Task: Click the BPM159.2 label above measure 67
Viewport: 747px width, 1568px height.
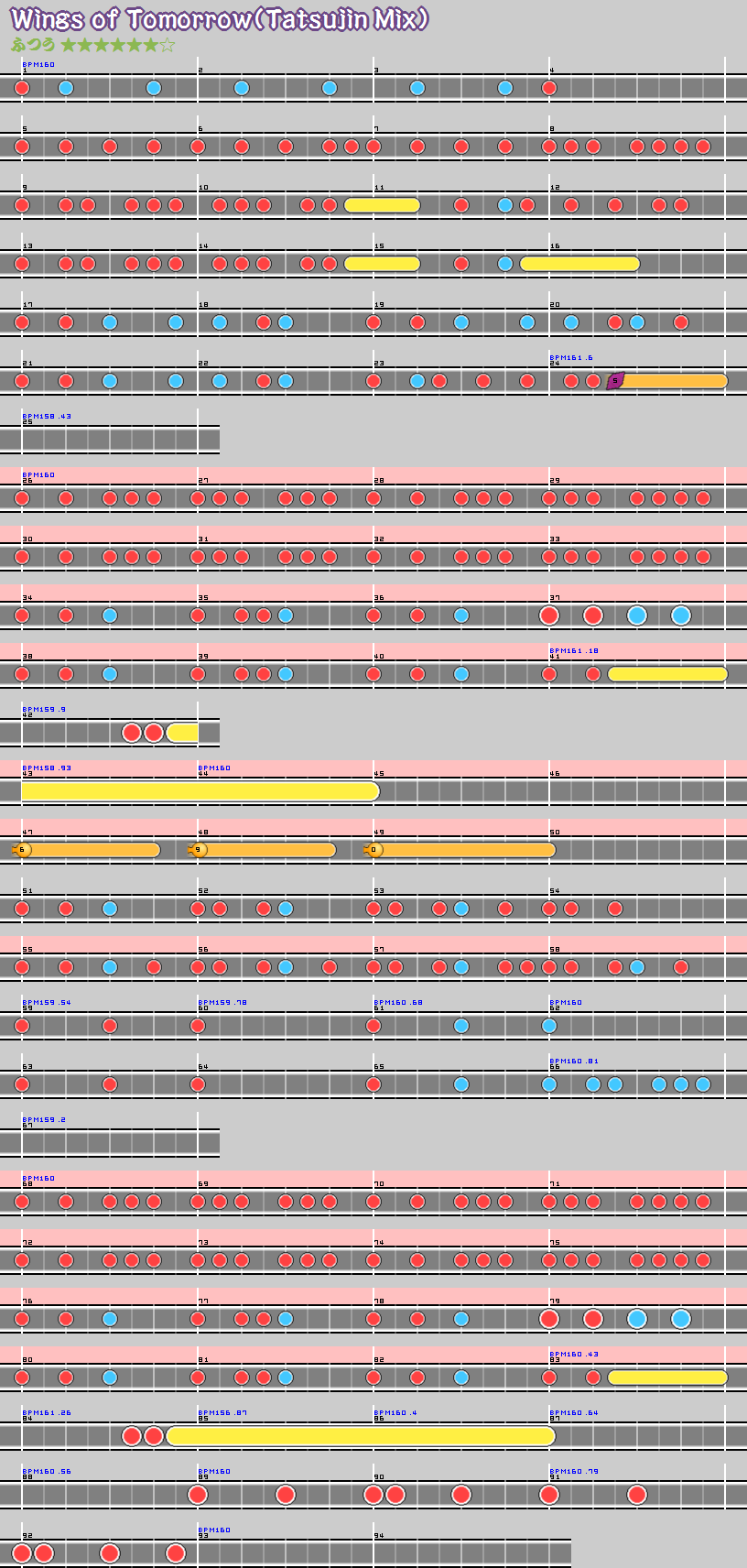Action: click(x=44, y=1120)
